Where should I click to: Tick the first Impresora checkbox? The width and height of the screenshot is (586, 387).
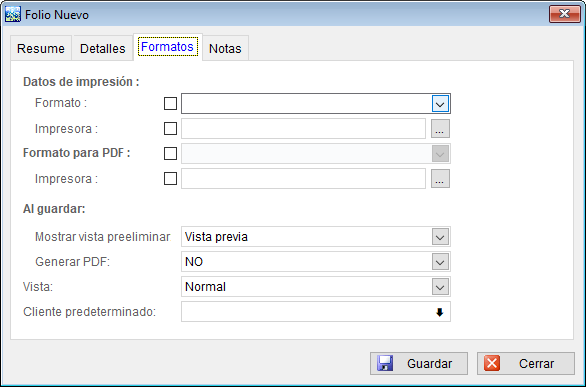pyautogui.click(x=170, y=129)
